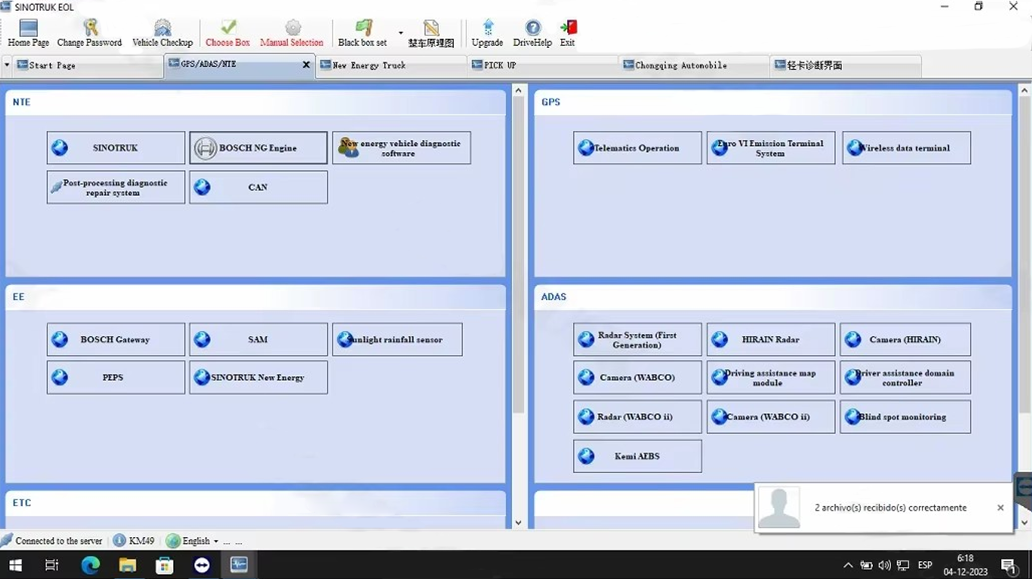Dismiss the archivos recibidos notification
The height and width of the screenshot is (579, 1032).
click(x=1000, y=508)
